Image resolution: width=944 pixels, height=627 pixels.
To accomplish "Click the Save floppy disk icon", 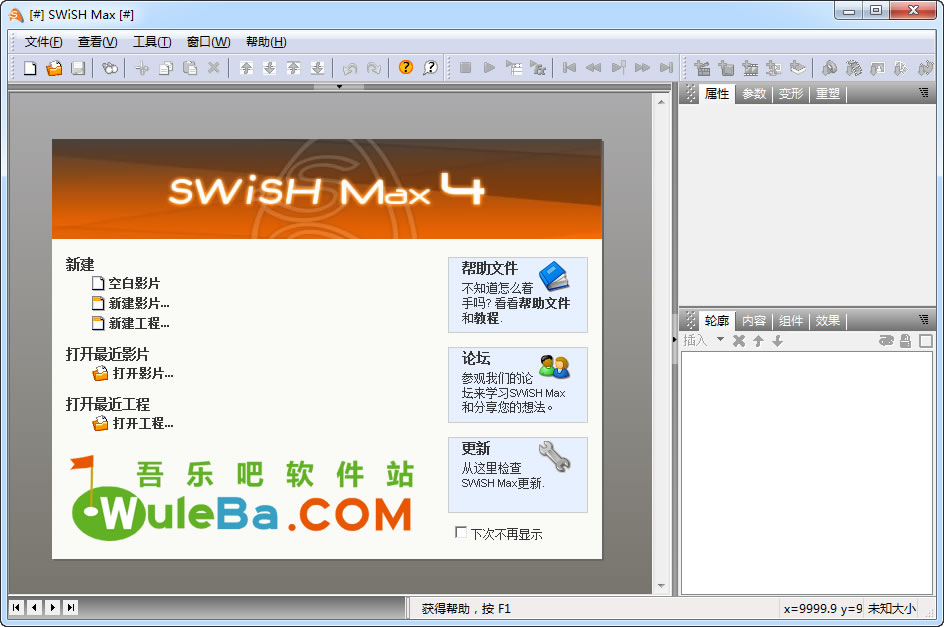I will tap(78, 68).
